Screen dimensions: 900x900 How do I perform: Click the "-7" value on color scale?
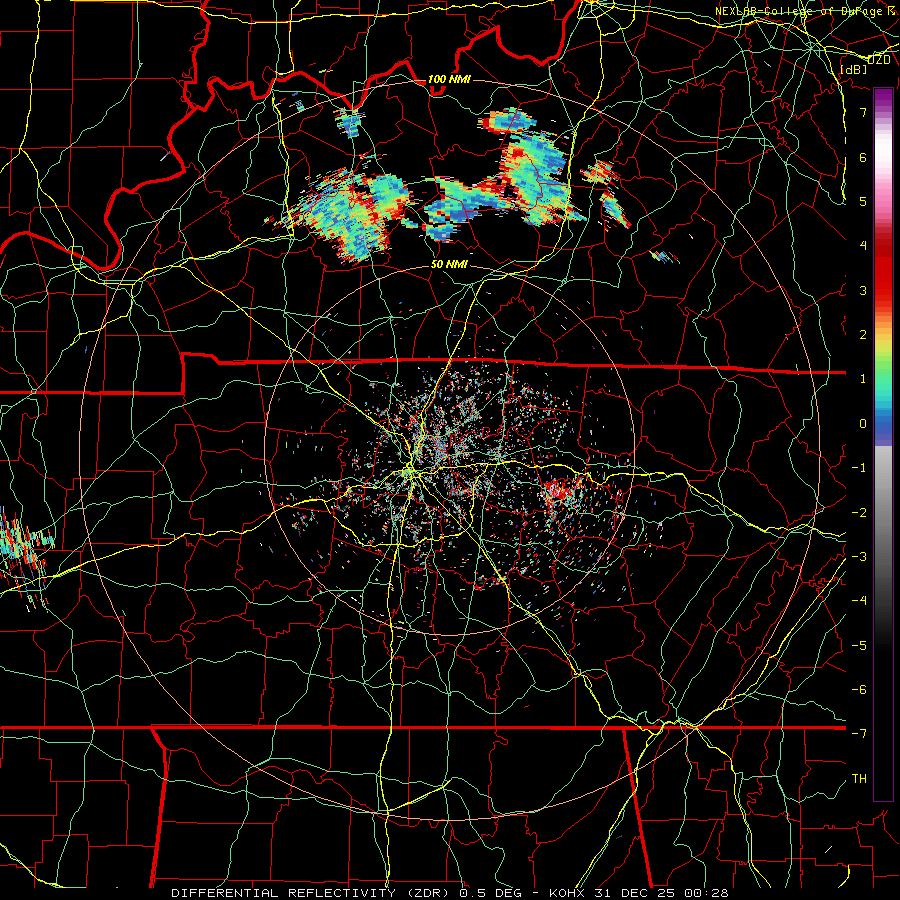859,734
